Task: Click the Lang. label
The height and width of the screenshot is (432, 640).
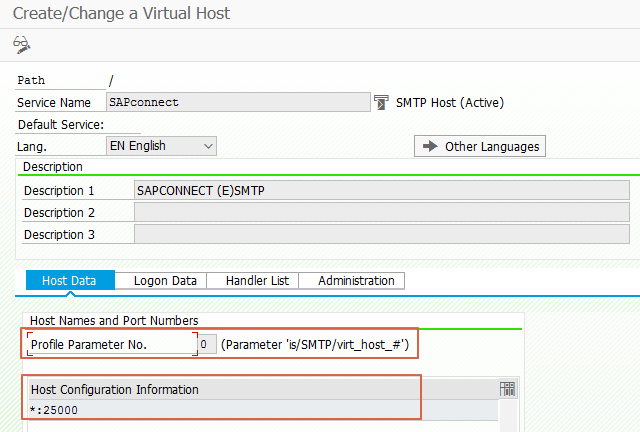Action: point(32,147)
